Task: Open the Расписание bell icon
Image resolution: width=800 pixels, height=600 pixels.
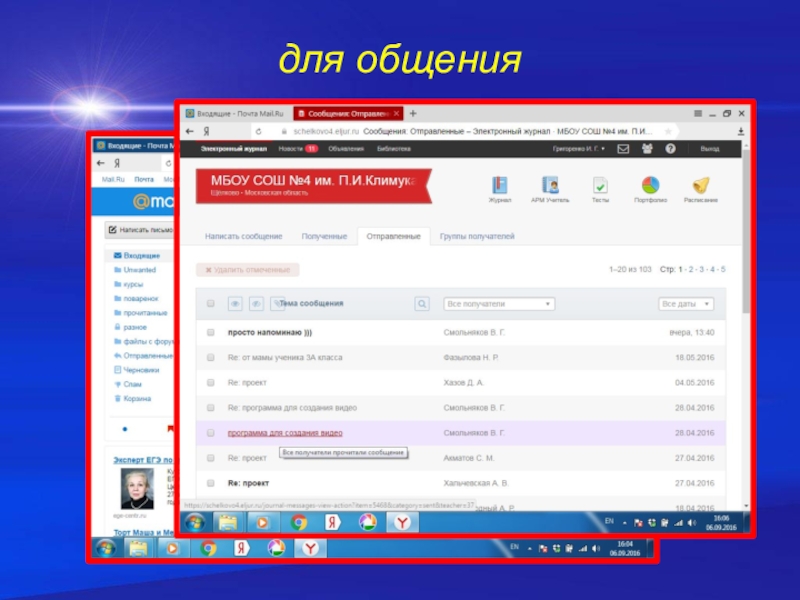Action: pyautogui.click(x=701, y=185)
